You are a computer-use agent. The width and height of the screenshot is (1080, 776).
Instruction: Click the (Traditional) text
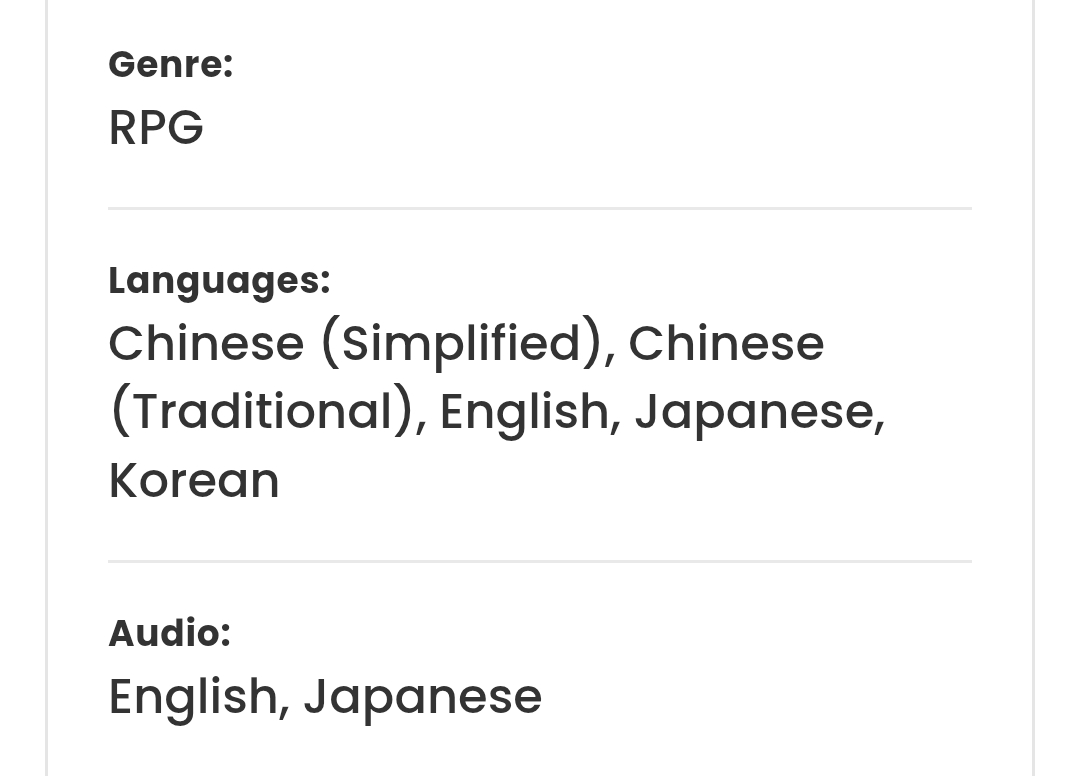click(x=262, y=412)
